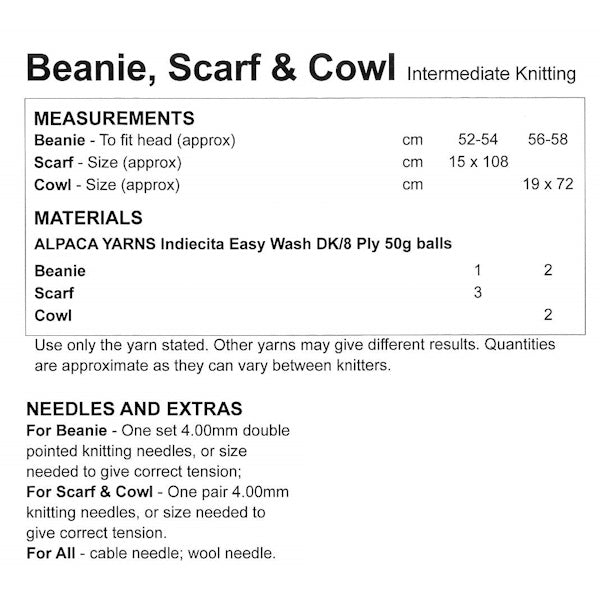
Task: Click the "Cowl - Size (approx)" row label
Action: click(106, 184)
